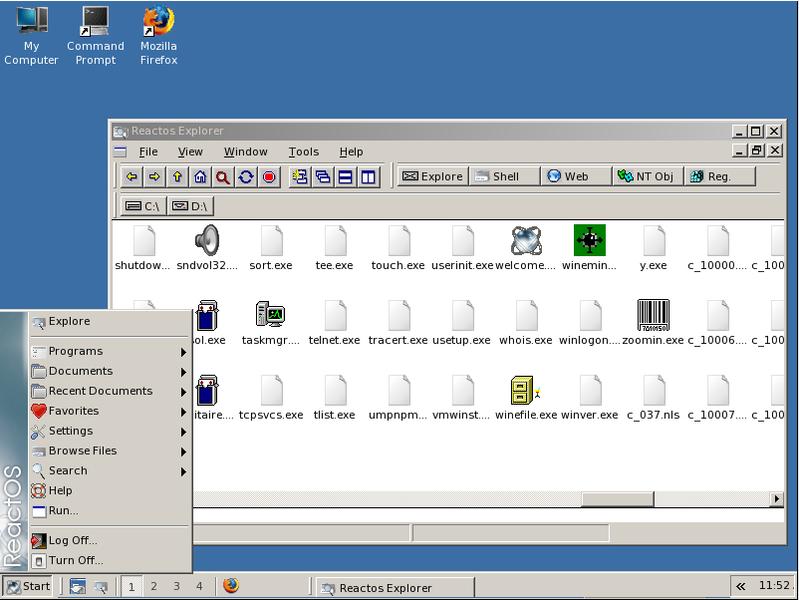The image size is (799, 600).
Task: Select the winemine green mine icon
Action: (590, 240)
